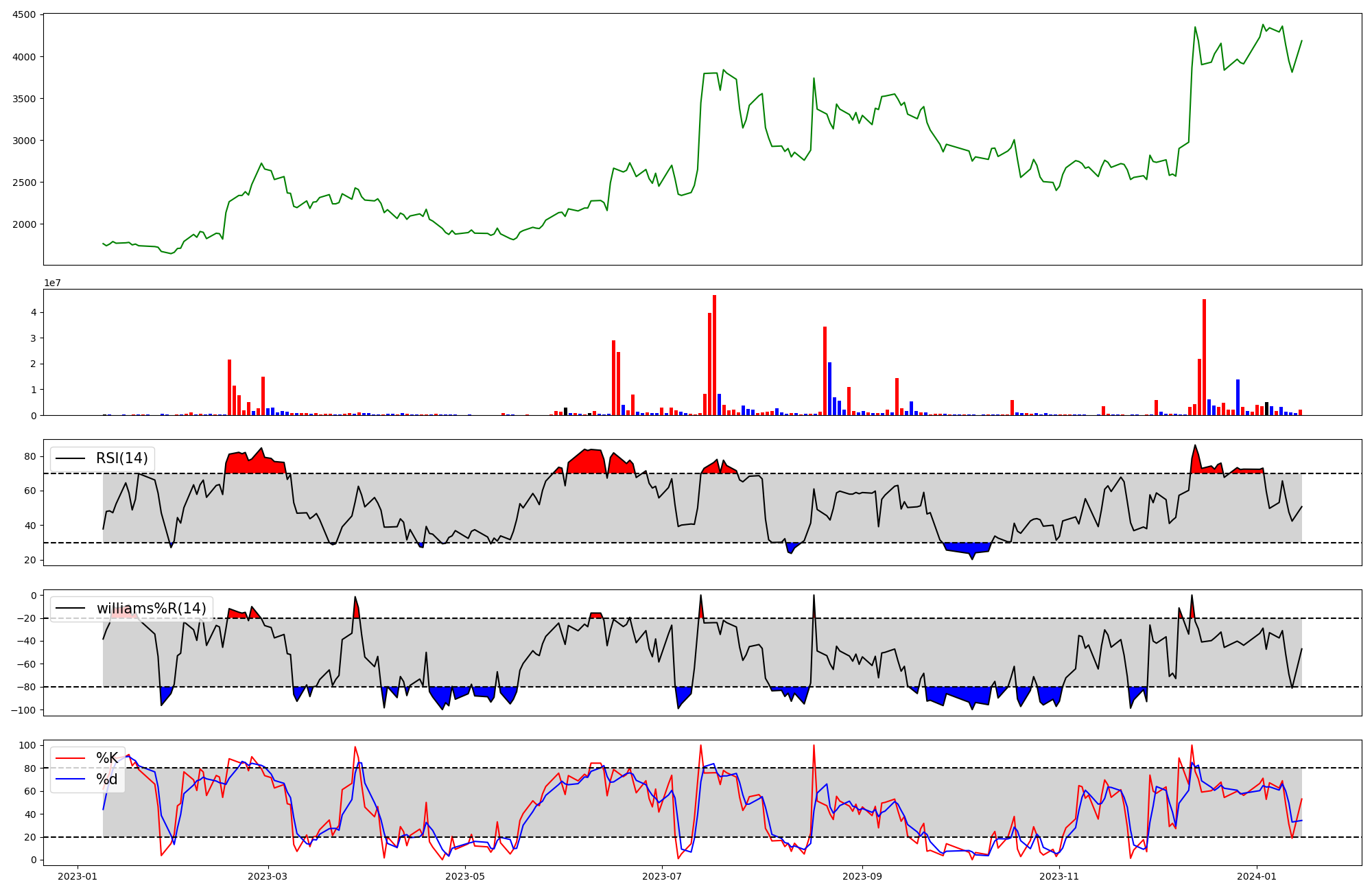Click the 4500 price axis tick label
The width and height of the screenshot is (1372, 892).
coord(24,14)
